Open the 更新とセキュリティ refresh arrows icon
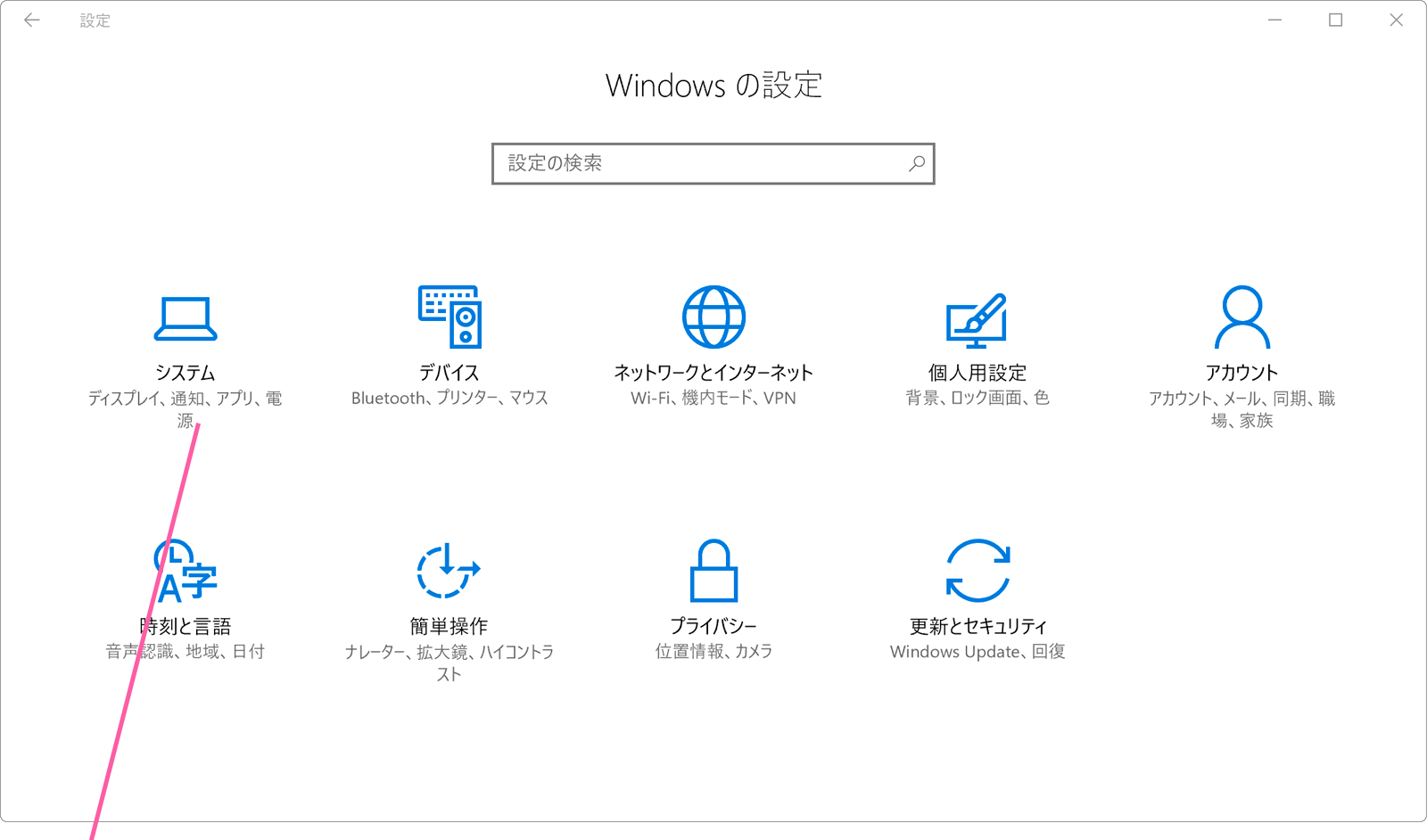The width and height of the screenshot is (1427, 840). (977, 571)
